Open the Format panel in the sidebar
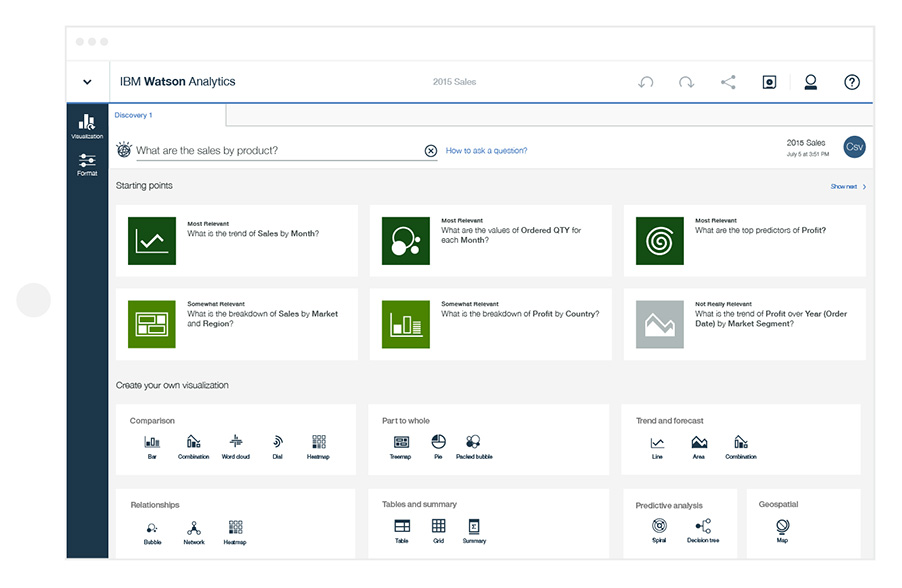Image resolution: width=902 pixels, height=588 pixels. point(87,165)
